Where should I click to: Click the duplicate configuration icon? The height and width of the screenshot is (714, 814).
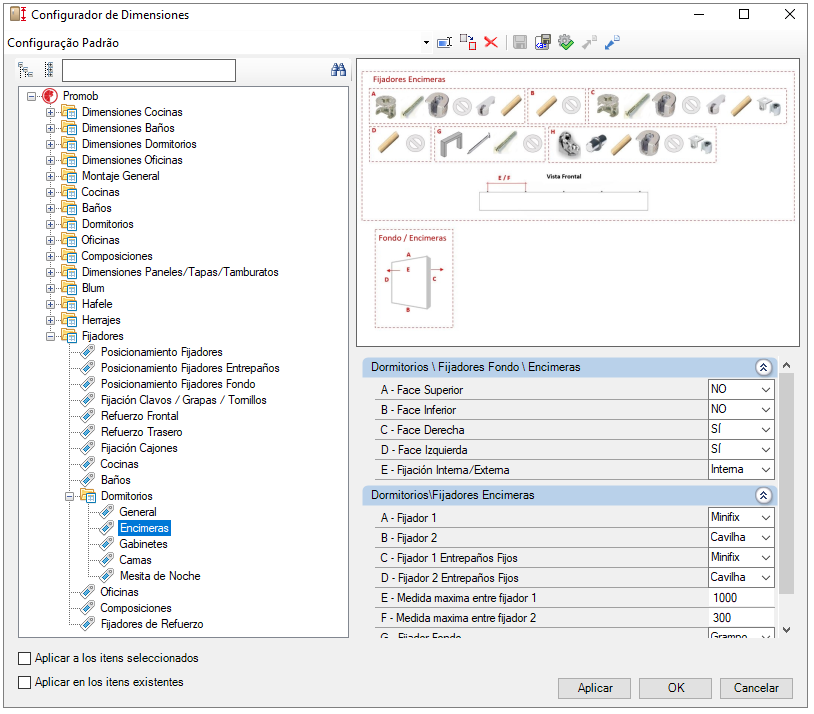pyautogui.click(x=467, y=42)
